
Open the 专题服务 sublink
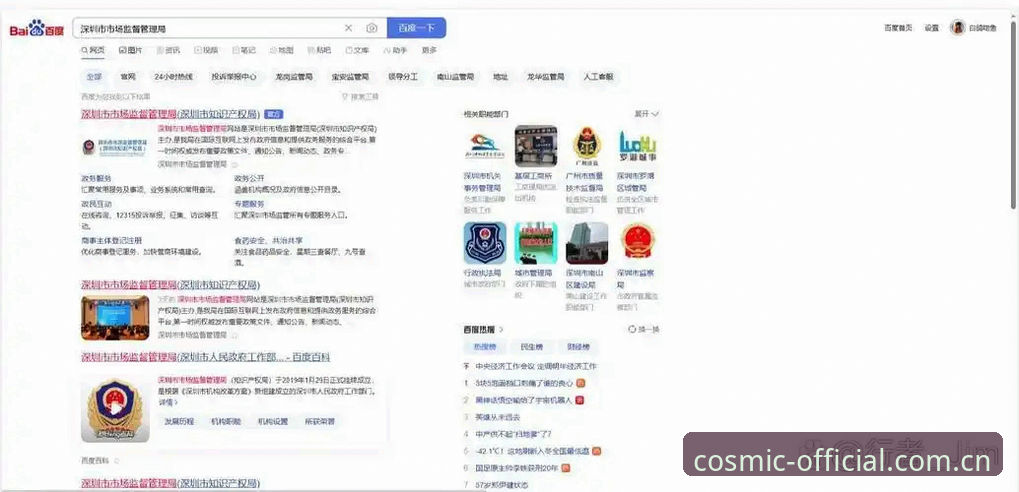(250, 203)
